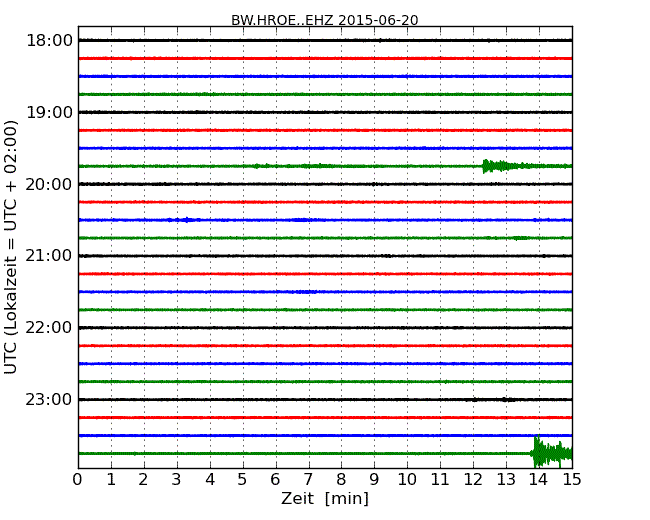
Task: Click the y-axis label UTC (Lokalzeit = UTC + 02:00)
Action: tap(11, 247)
